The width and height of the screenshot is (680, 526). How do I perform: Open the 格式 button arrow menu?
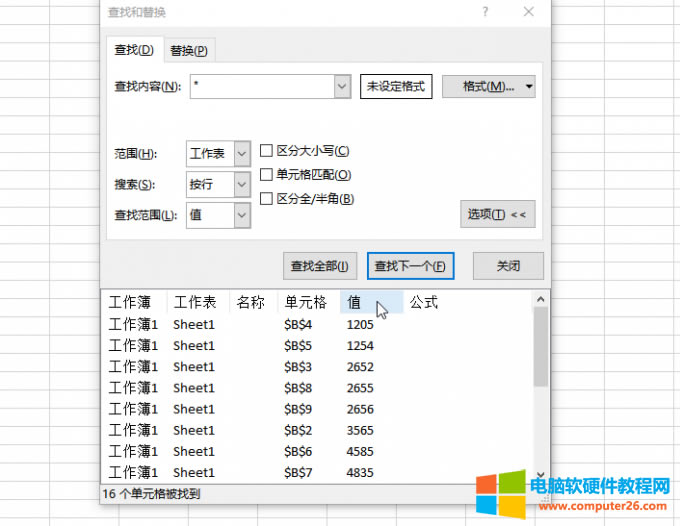(x=529, y=87)
